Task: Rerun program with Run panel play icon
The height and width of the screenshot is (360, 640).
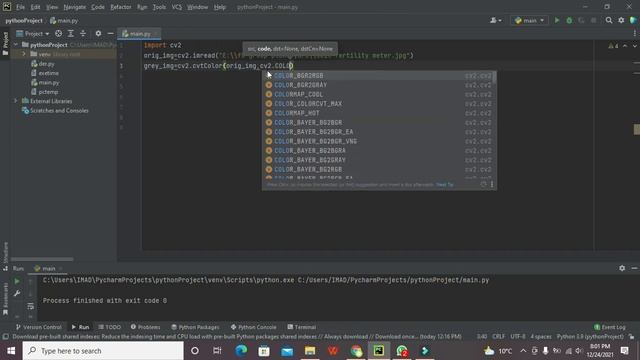Action: point(17,281)
